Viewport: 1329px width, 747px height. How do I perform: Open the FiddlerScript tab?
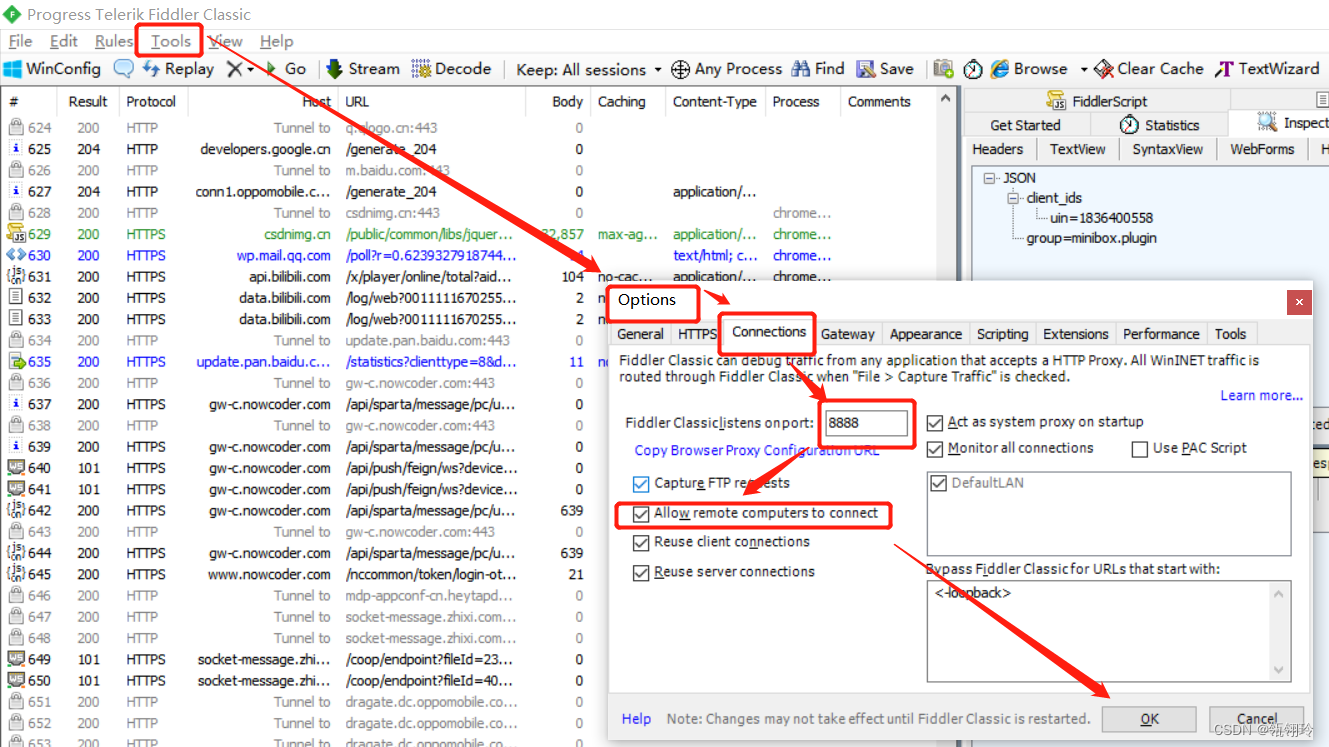pyautogui.click(x=1097, y=101)
